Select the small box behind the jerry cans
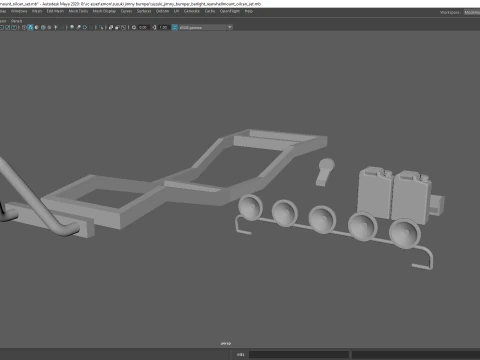This screenshot has height=360, width=480. (x=437, y=205)
